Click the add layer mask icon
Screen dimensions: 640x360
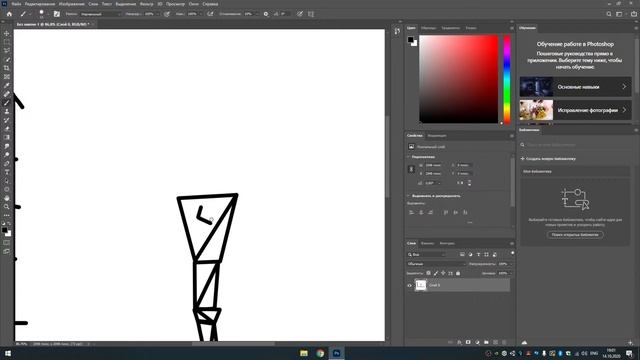pos(468,342)
